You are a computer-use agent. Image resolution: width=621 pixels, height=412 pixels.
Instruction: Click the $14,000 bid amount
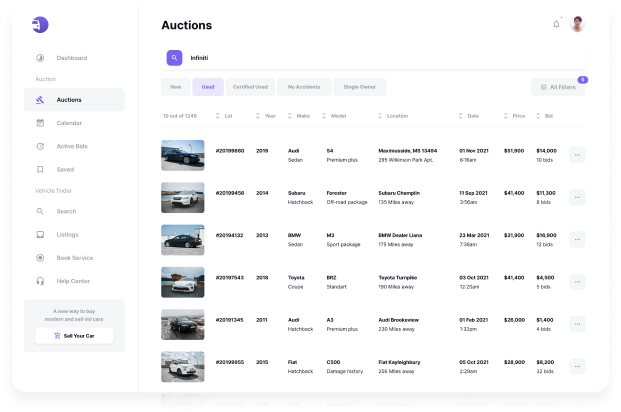[547, 151]
